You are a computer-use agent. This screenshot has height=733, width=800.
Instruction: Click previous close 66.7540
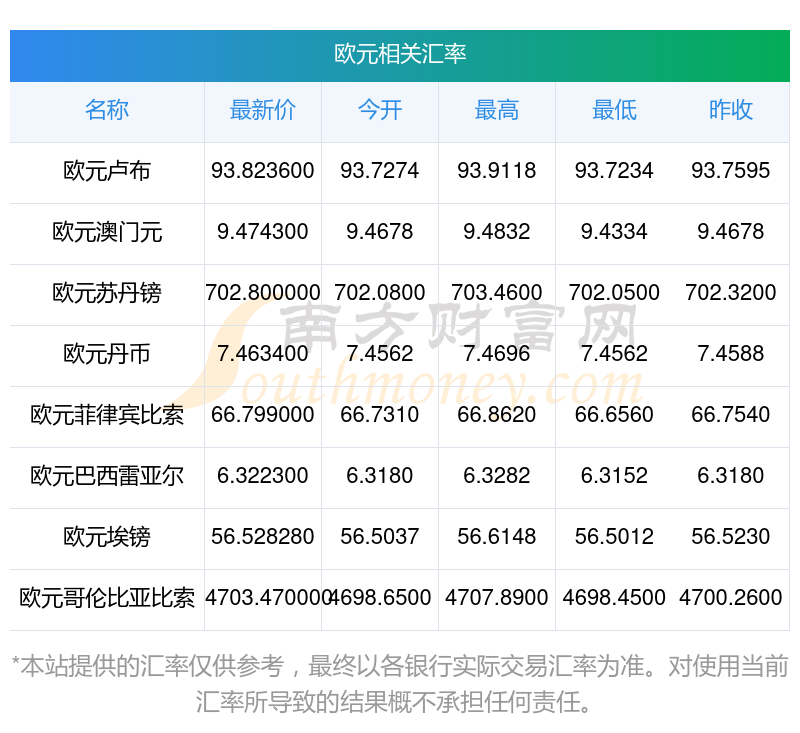pyautogui.click(x=731, y=414)
